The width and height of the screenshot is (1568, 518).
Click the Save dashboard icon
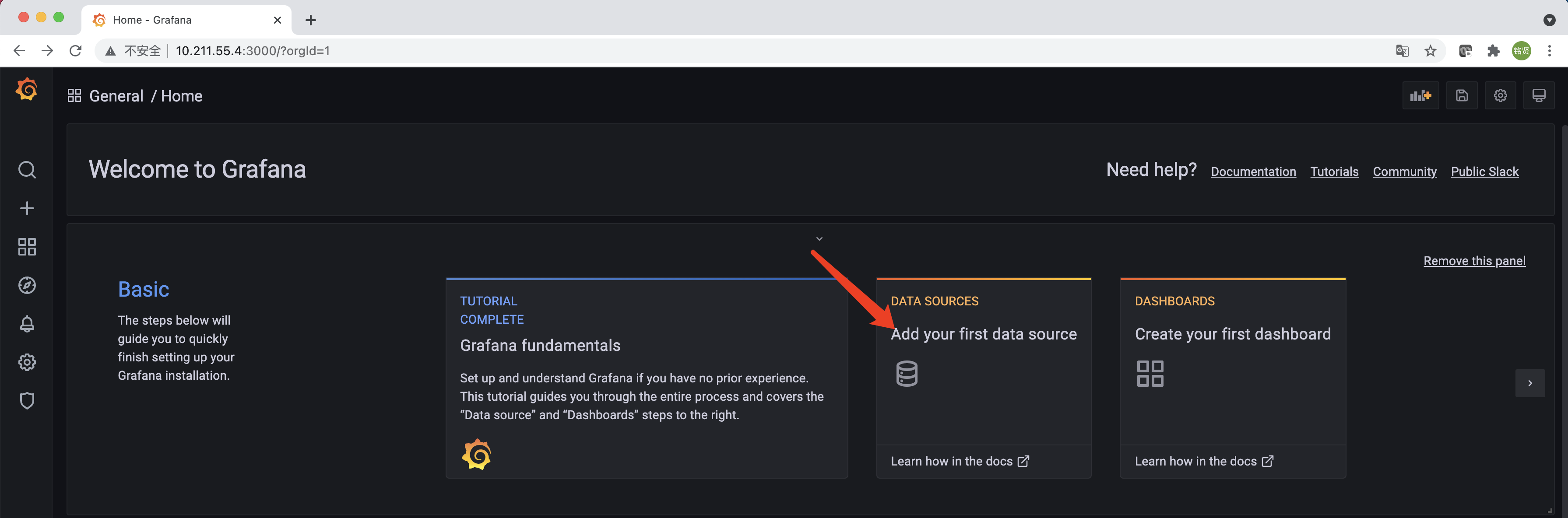point(1462,95)
